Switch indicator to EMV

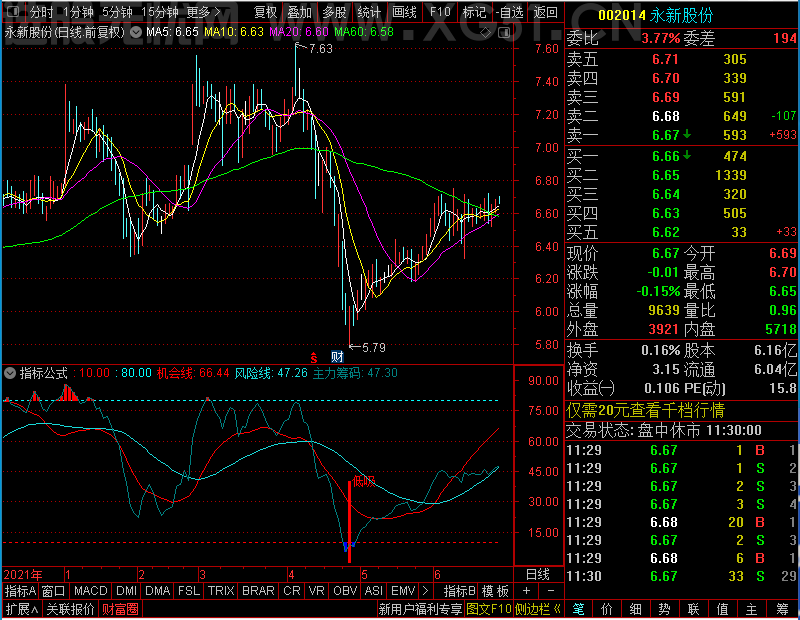(x=403, y=591)
